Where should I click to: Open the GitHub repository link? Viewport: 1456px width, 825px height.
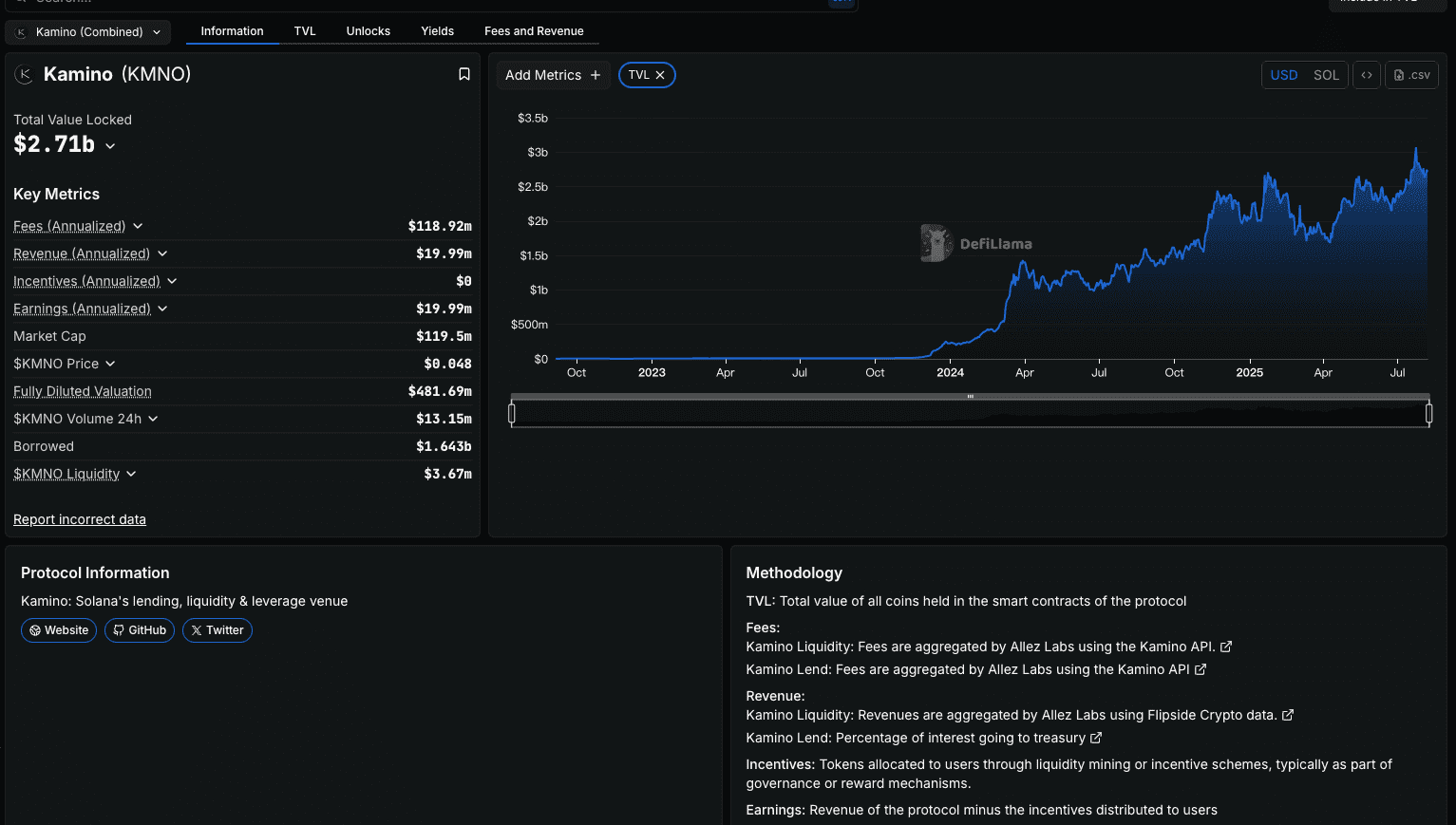tap(140, 630)
